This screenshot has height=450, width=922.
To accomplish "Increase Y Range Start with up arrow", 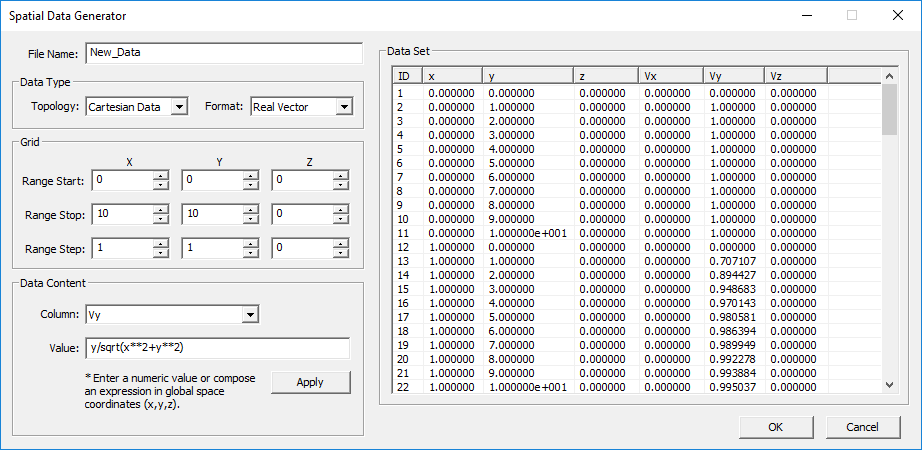I will click(250, 176).
